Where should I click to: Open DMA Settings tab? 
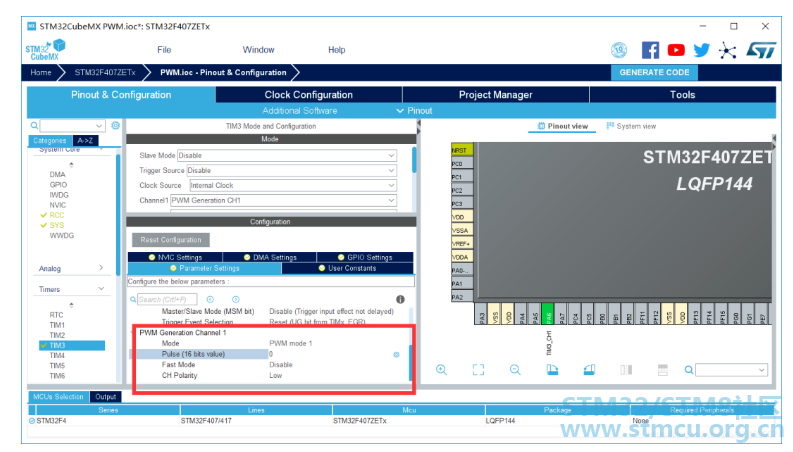pos(270,257)
